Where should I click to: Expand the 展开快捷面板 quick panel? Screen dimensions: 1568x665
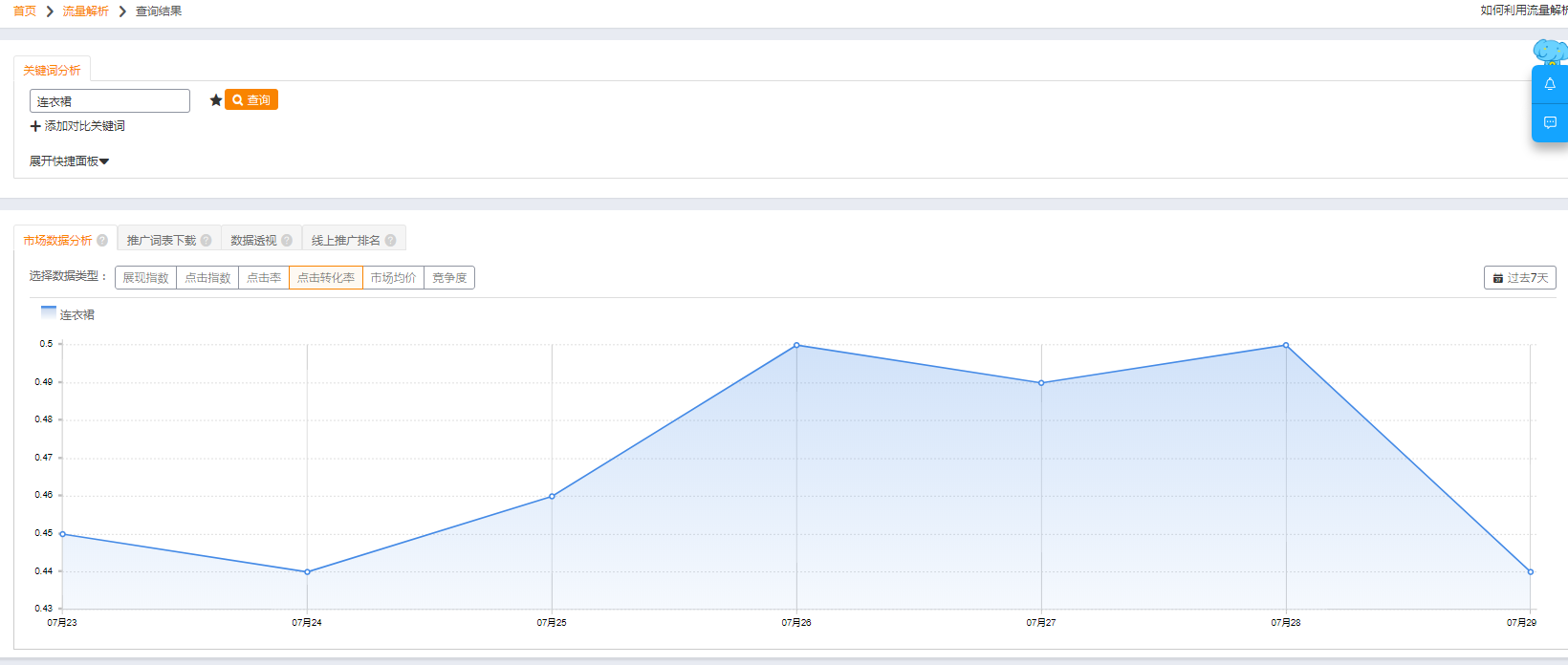point(69,161)
